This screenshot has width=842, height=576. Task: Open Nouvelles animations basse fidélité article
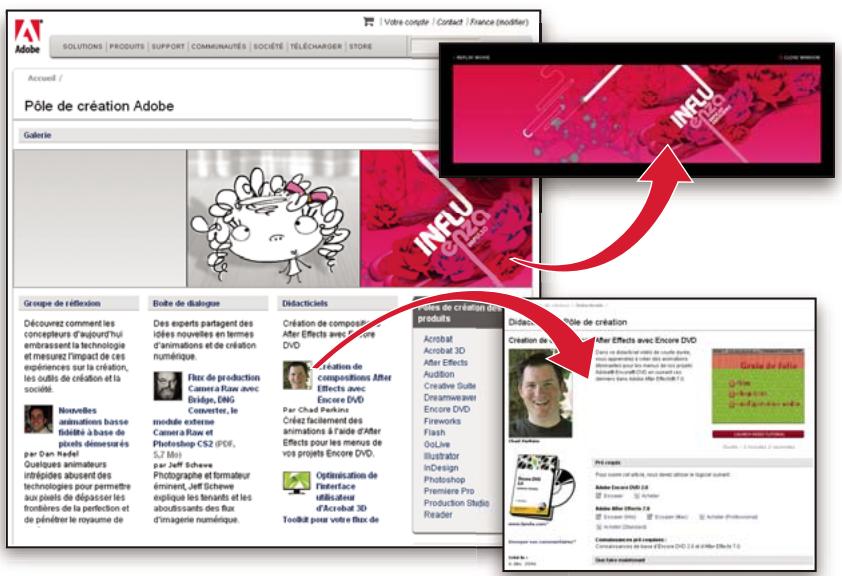click(x=93, y=427)
